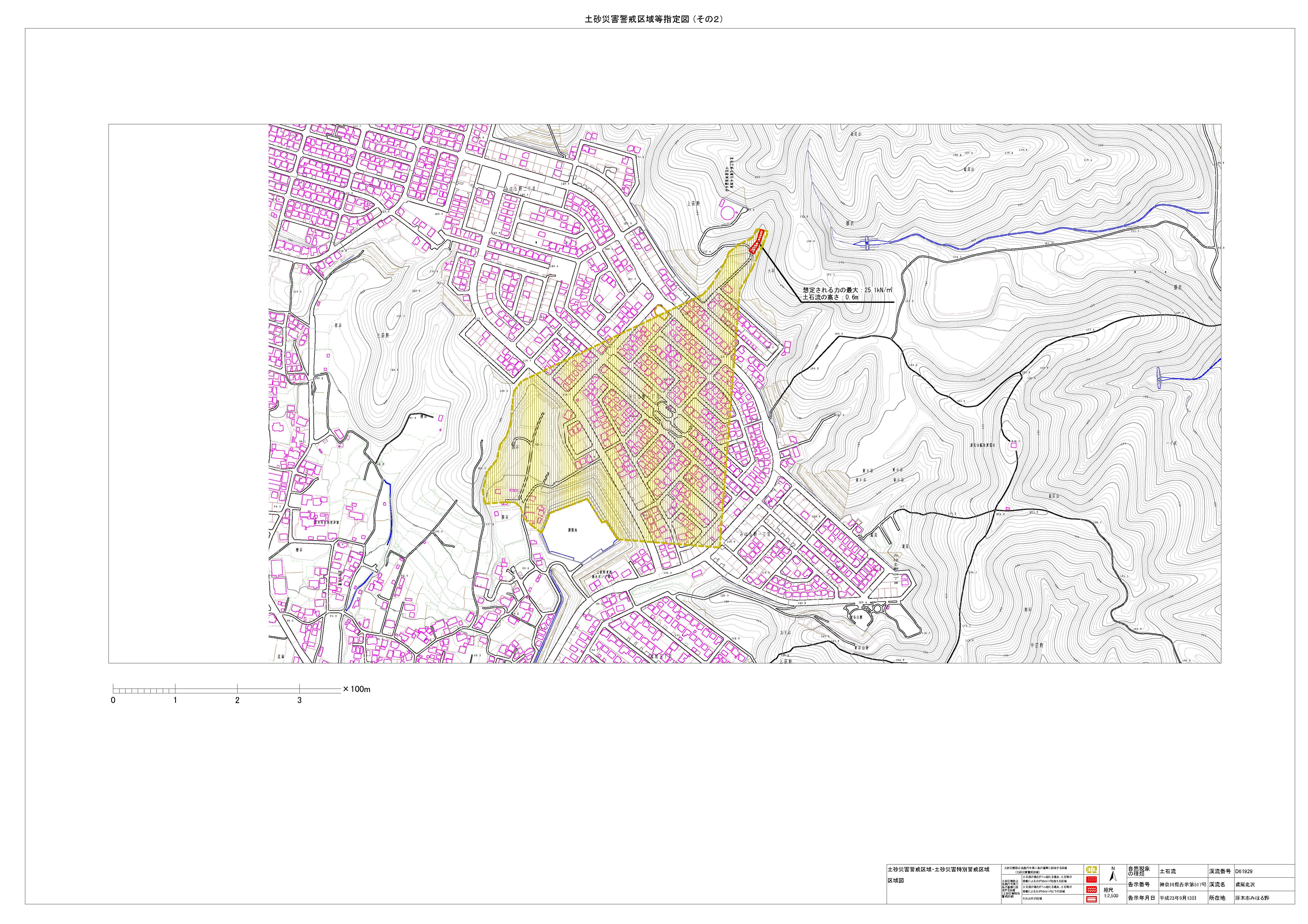Click the scale value 1:2,500
This screenshot has height=924, width=1308.
click(1111, 896)
